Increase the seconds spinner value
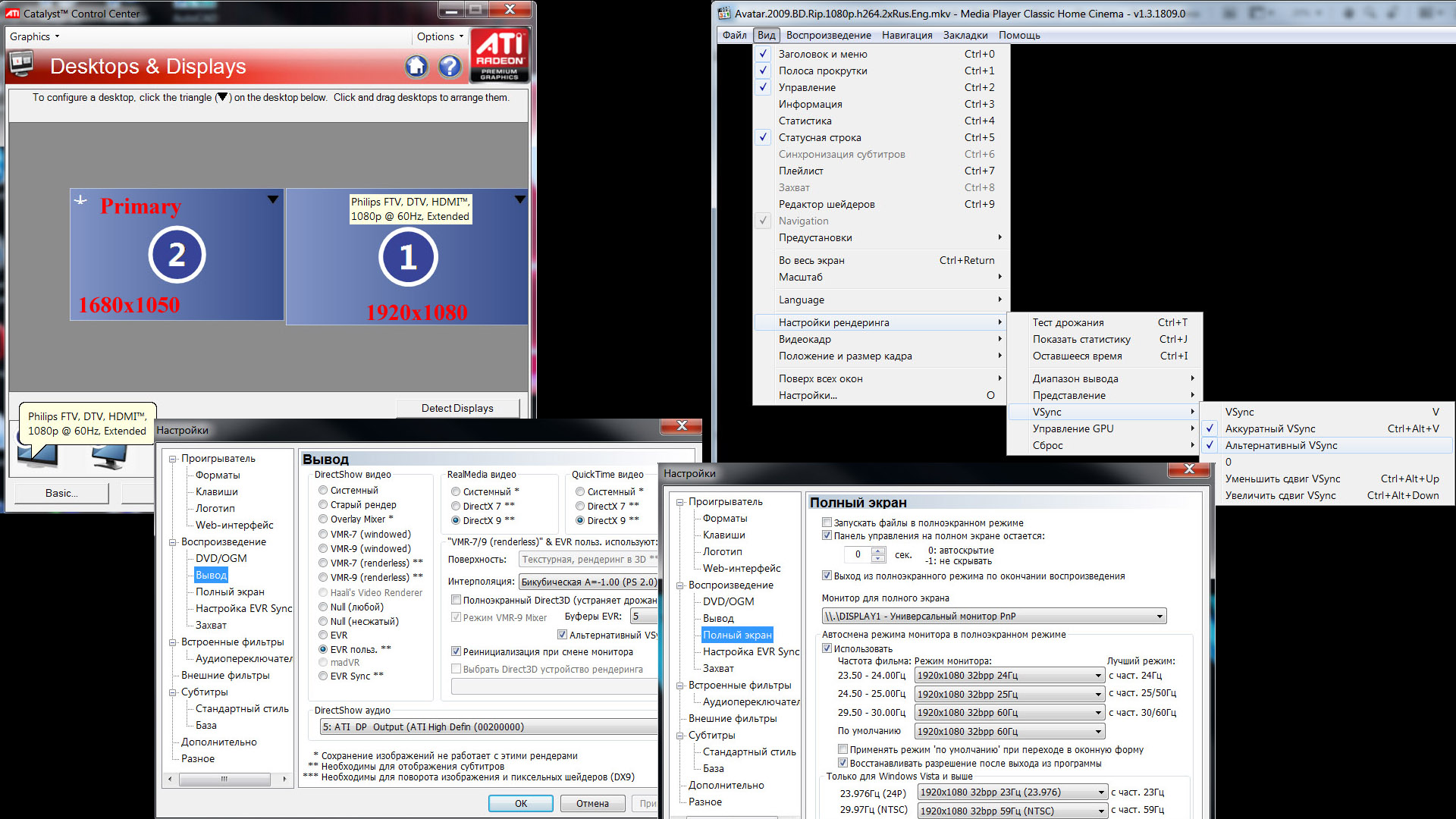The width and height of the screenshot is (1456, 819). (878, 551)
